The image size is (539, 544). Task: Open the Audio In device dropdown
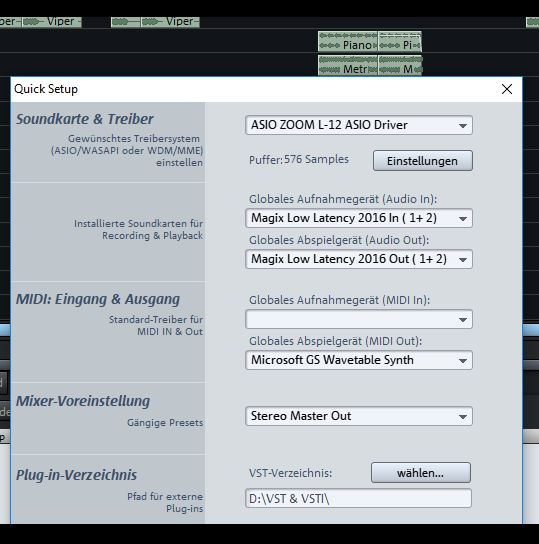[359, 218]
